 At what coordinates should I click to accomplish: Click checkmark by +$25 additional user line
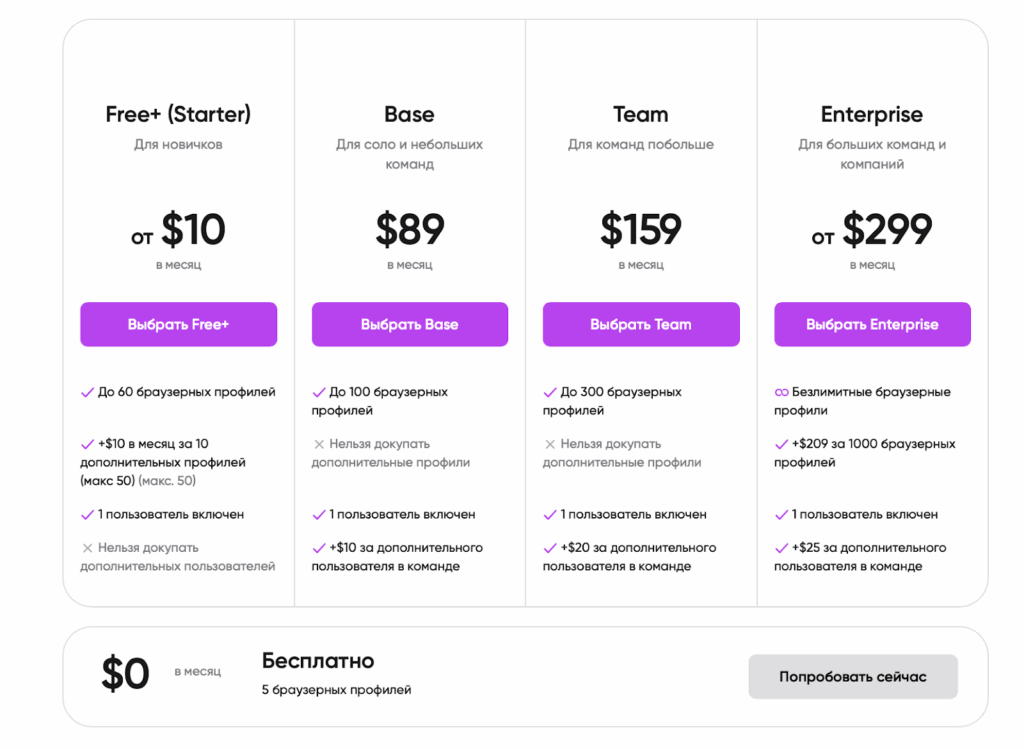pos(782,548)
